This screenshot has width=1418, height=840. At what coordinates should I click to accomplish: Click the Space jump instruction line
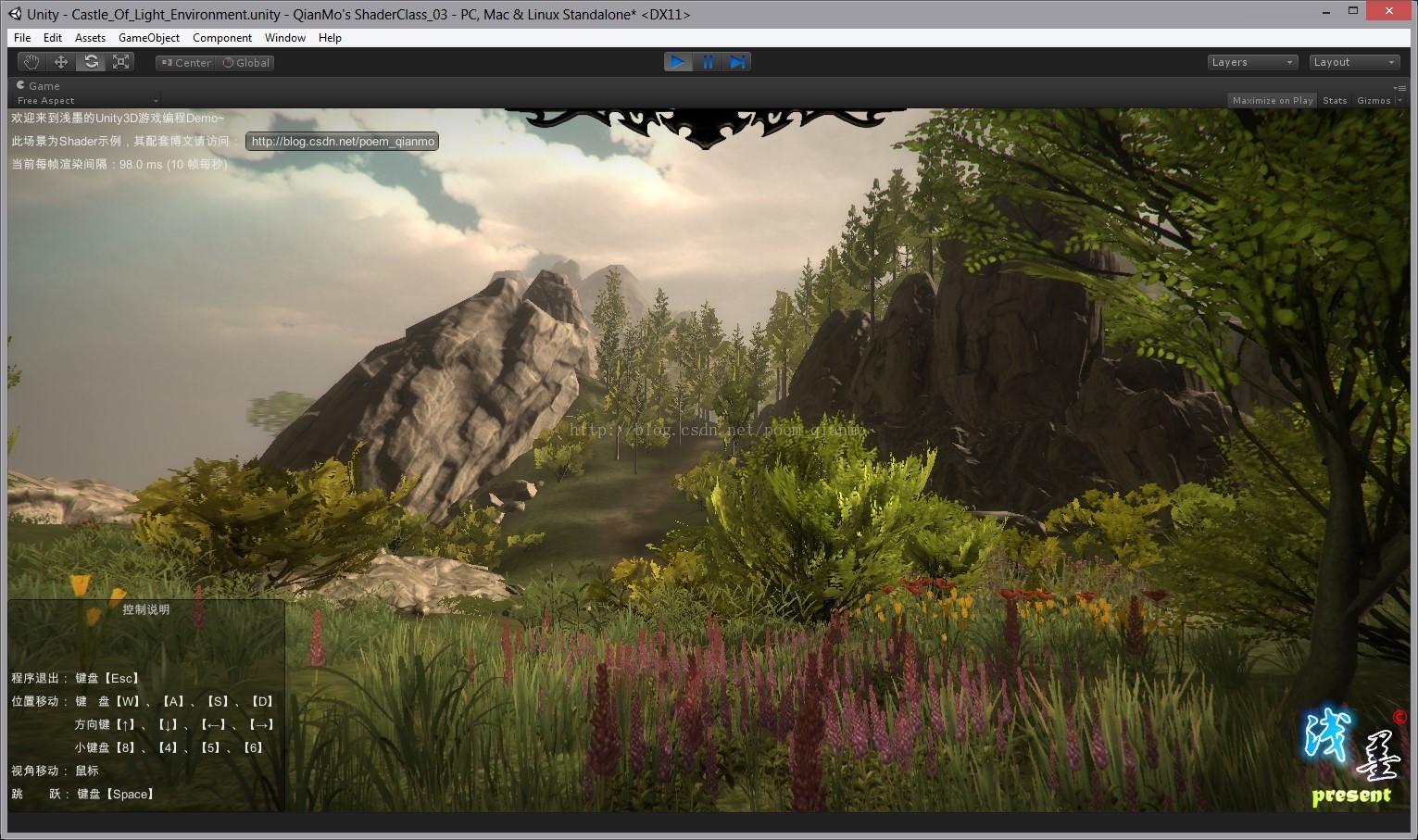[x=83, y=794]
